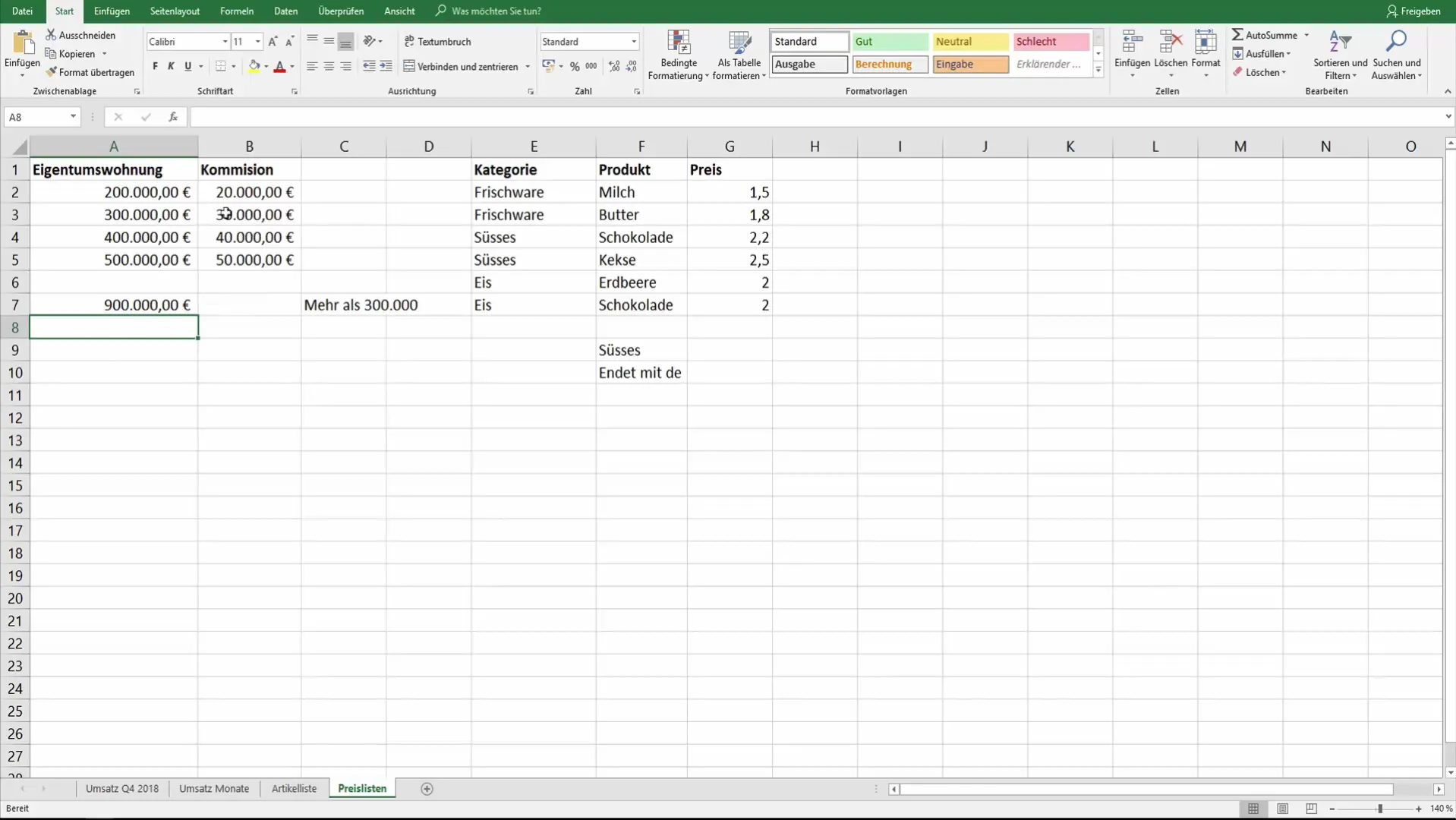This screenshot has height=820, width=1456.
Task: Expand Verbinden und zentrieren dropdown arrow
Action: (528, 67)
